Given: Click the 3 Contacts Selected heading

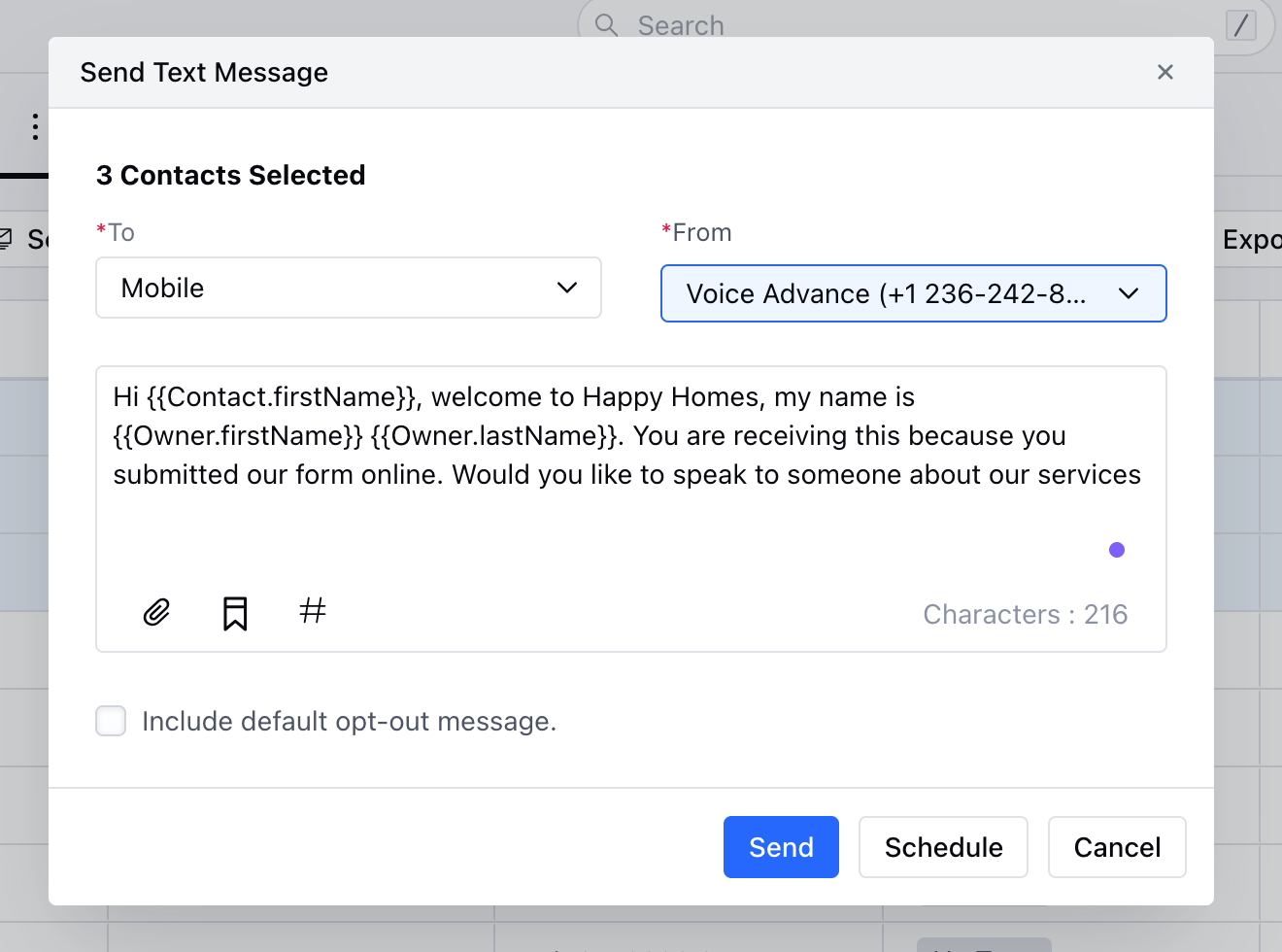Looking at the screenshot, I should click(x=231, y=175).
